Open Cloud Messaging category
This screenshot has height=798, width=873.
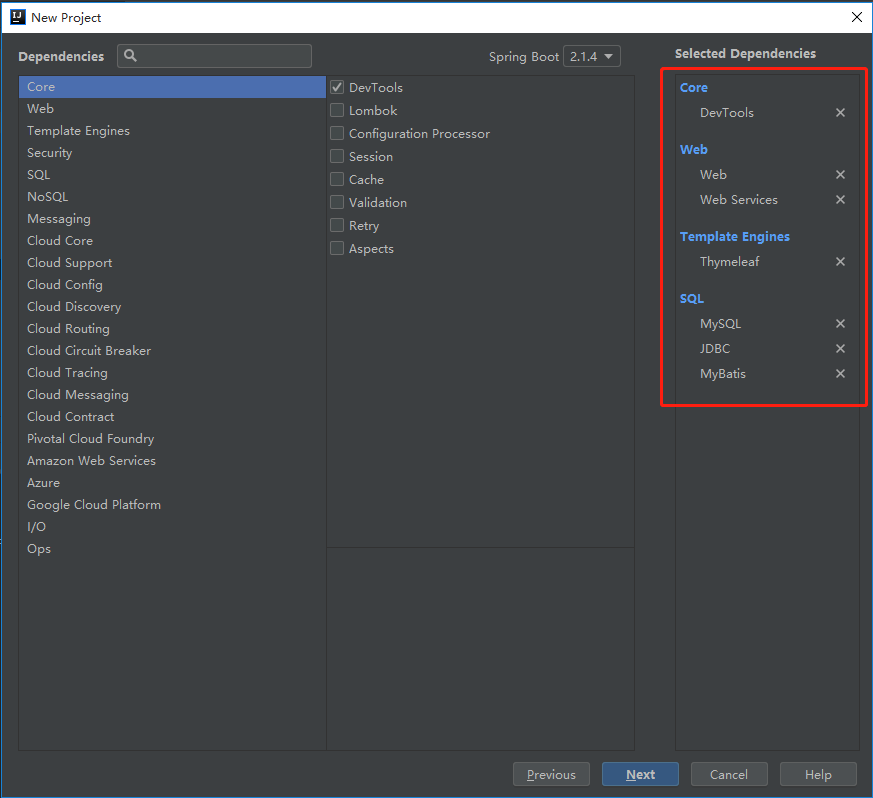pos(172,395)
